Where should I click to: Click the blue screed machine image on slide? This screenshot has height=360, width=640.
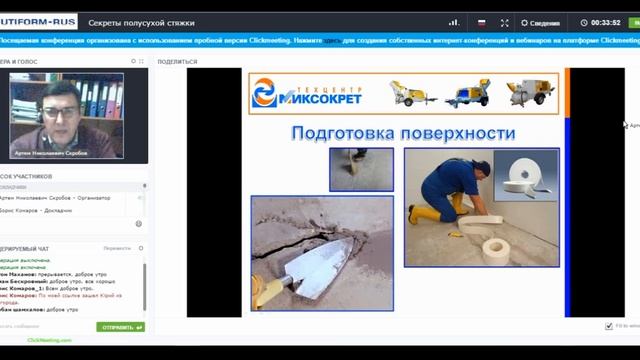469,93
